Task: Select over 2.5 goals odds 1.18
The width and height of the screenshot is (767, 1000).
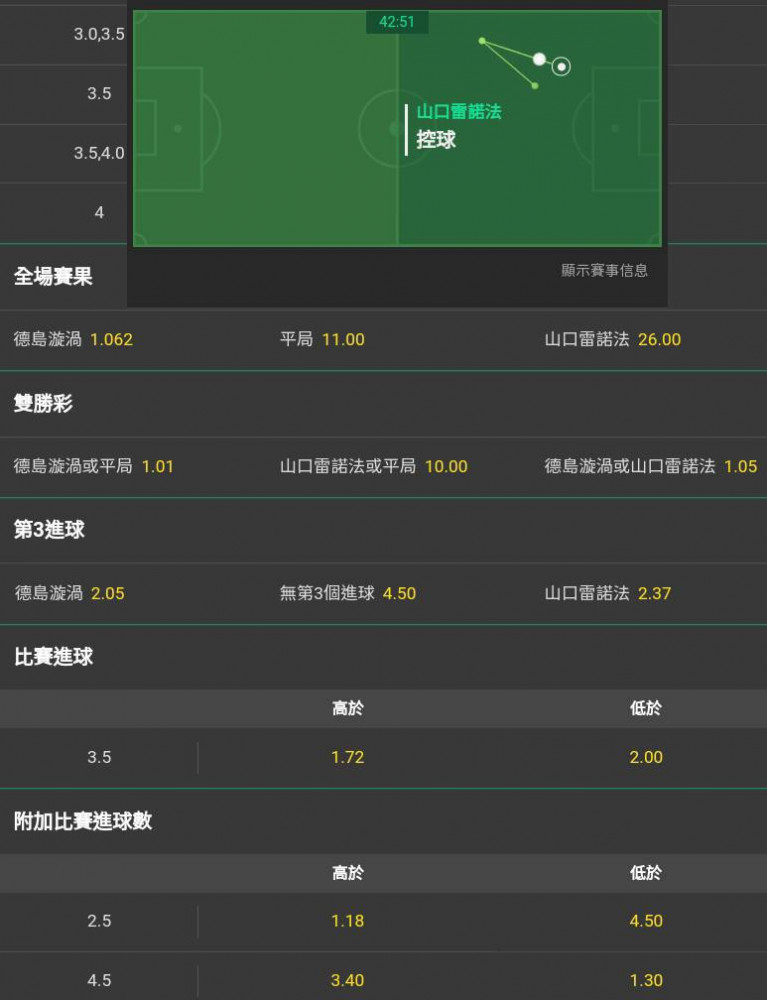Action: (347, 921)
